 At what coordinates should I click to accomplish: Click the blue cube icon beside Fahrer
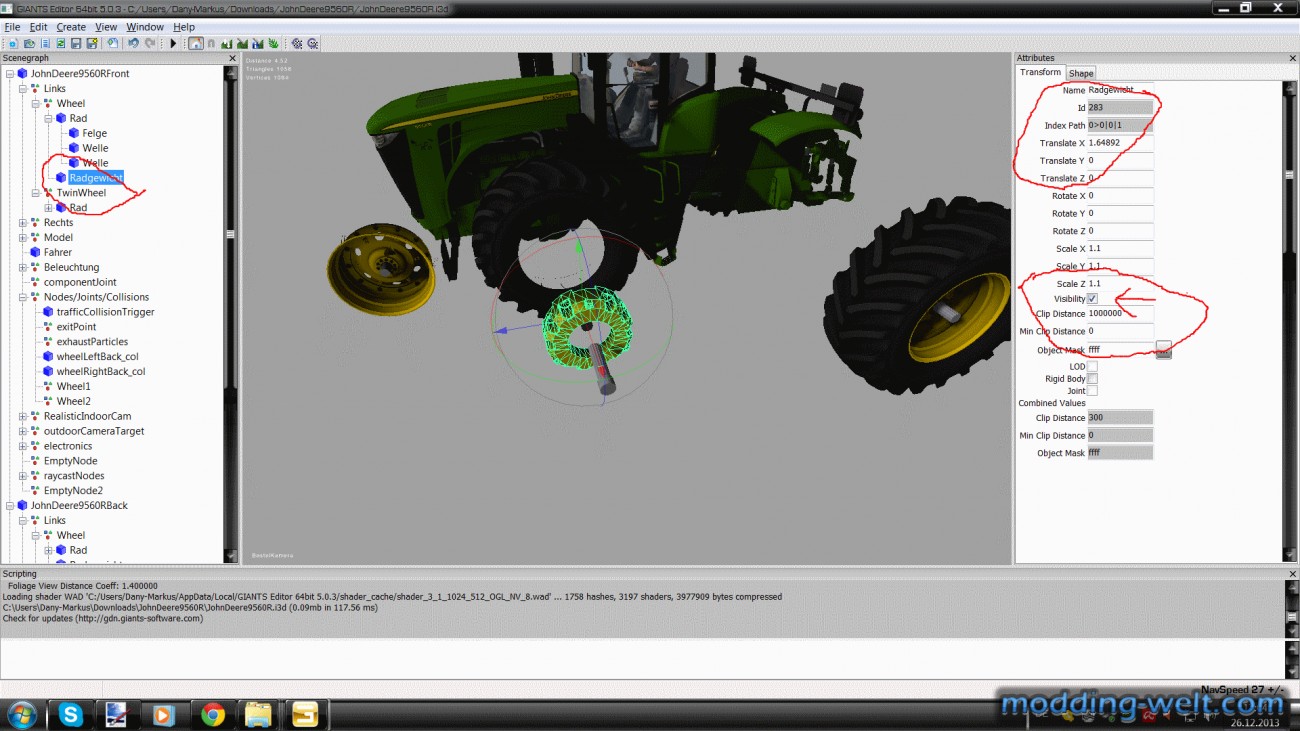coord(35,252)
